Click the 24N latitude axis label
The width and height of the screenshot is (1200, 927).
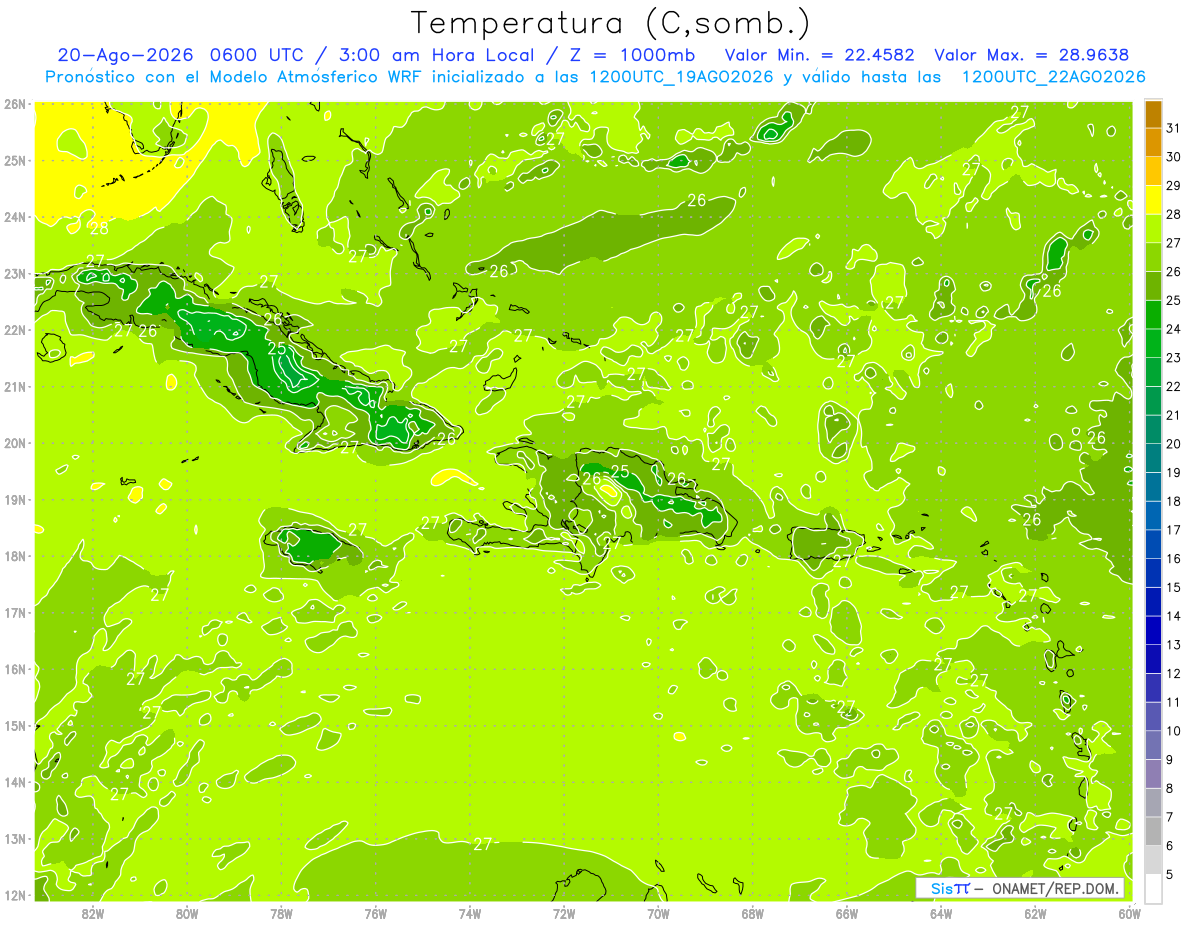pyautogui.click(x=14, y=217)
